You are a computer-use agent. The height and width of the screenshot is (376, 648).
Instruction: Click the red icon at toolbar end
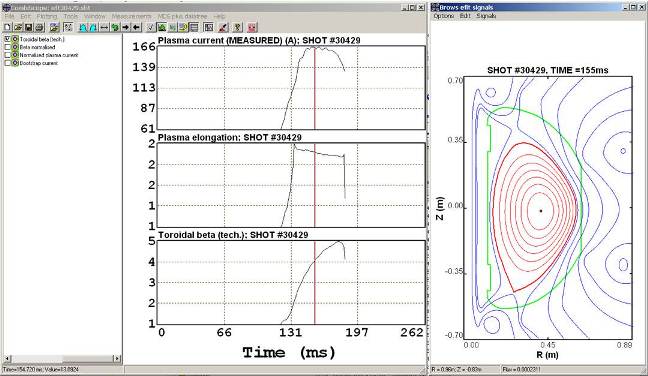tap(252, 27)
